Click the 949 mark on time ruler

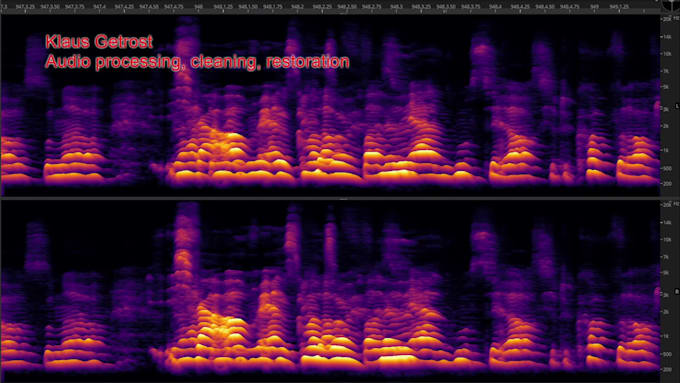(595, 7)
